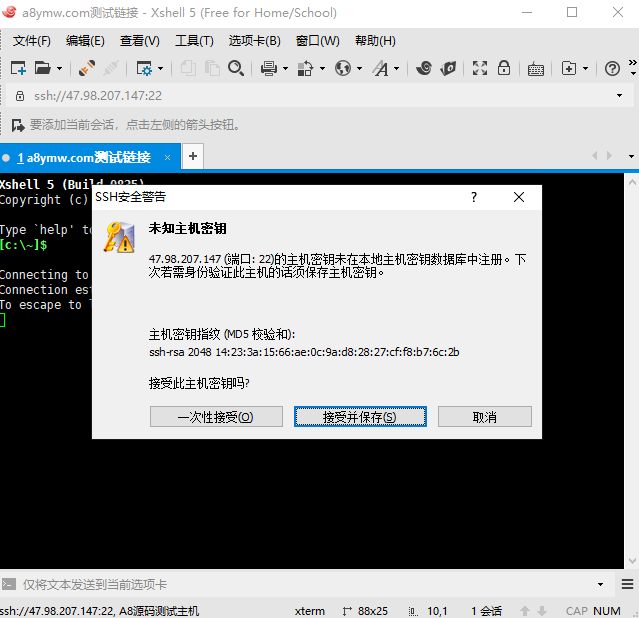The image size is (639, 618).
Task: Open the 选项卡(B) menu
Action: click(x=254, y=41)
